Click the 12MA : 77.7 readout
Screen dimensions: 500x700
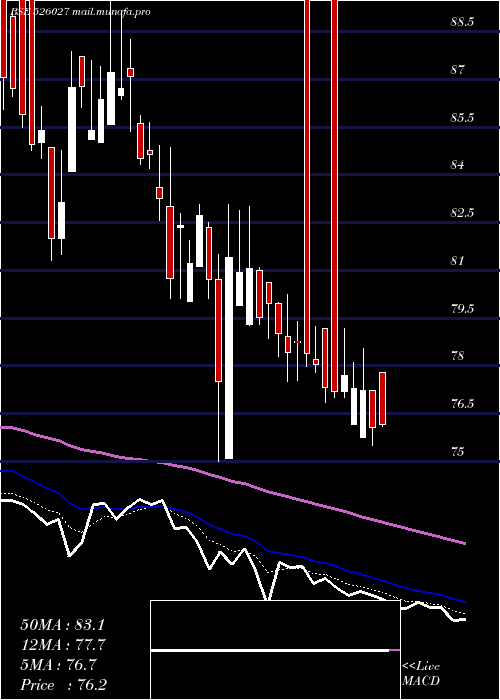click(x=62, y=645)
